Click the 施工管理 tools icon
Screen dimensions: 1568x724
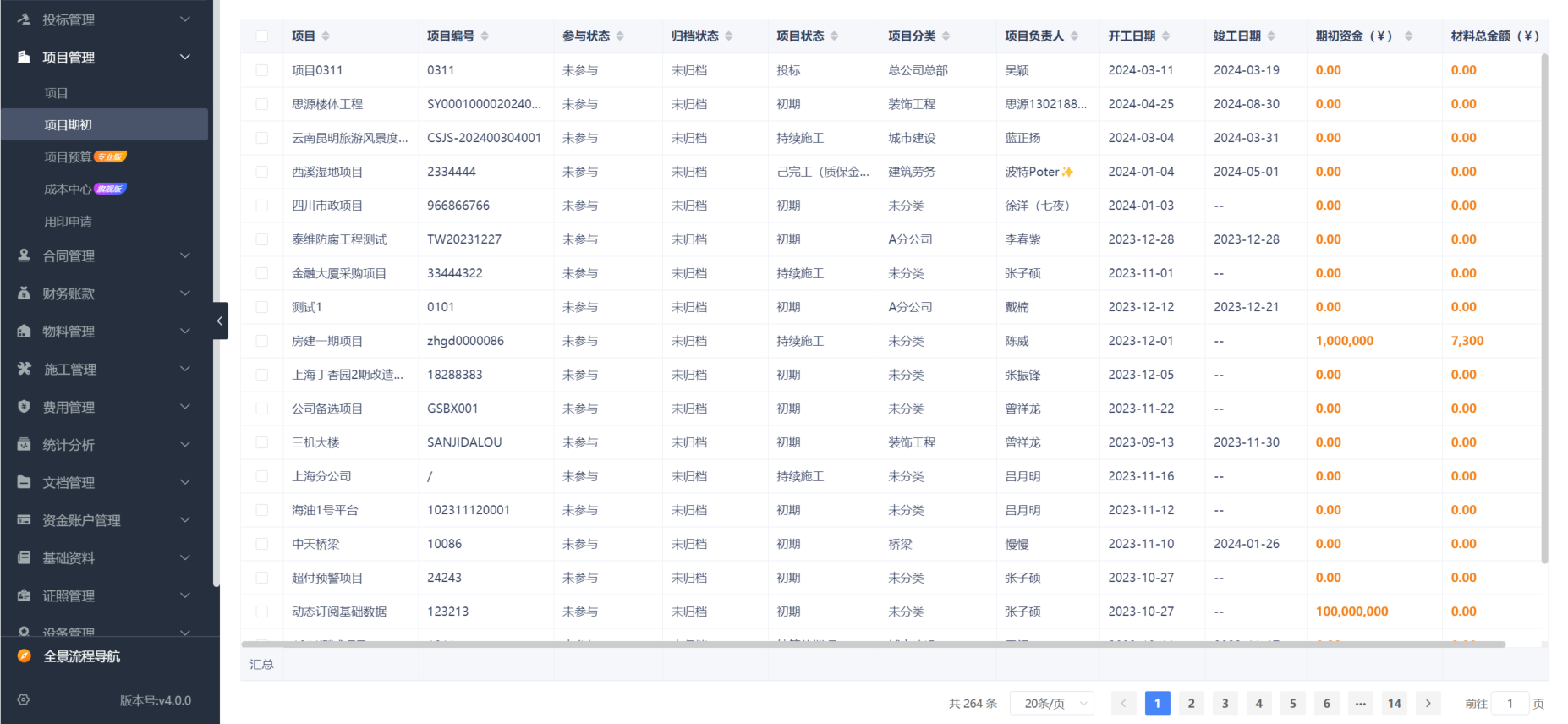pyautogui.click(x=24, y=369)
